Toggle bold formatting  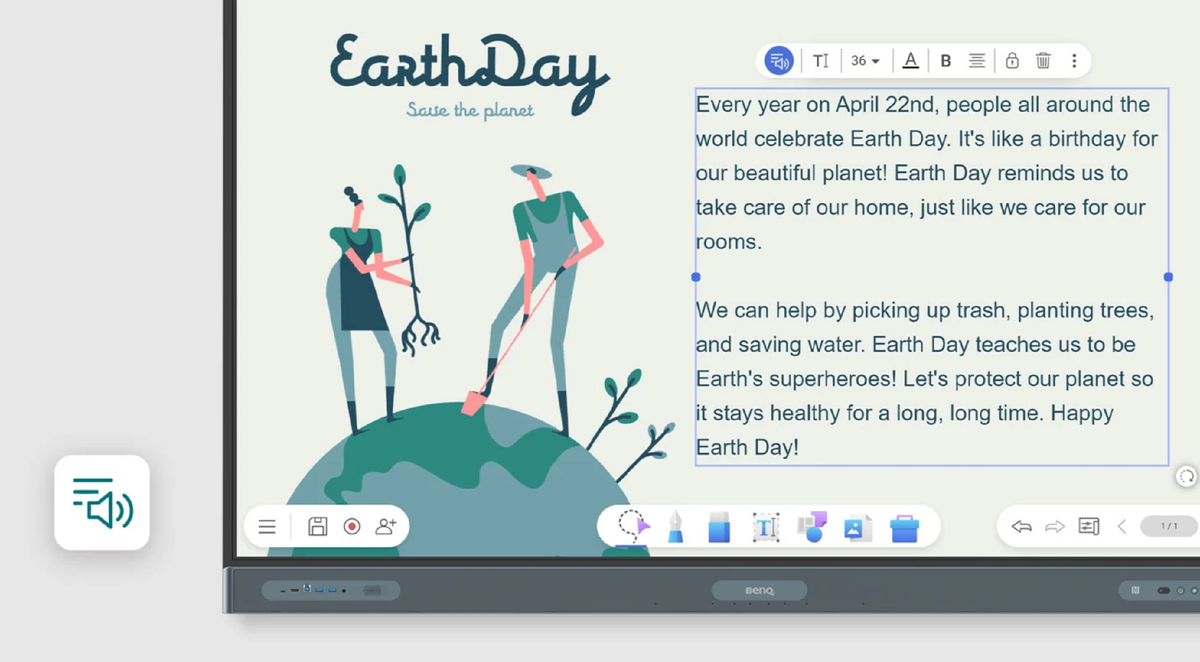(x=945, y=61)
